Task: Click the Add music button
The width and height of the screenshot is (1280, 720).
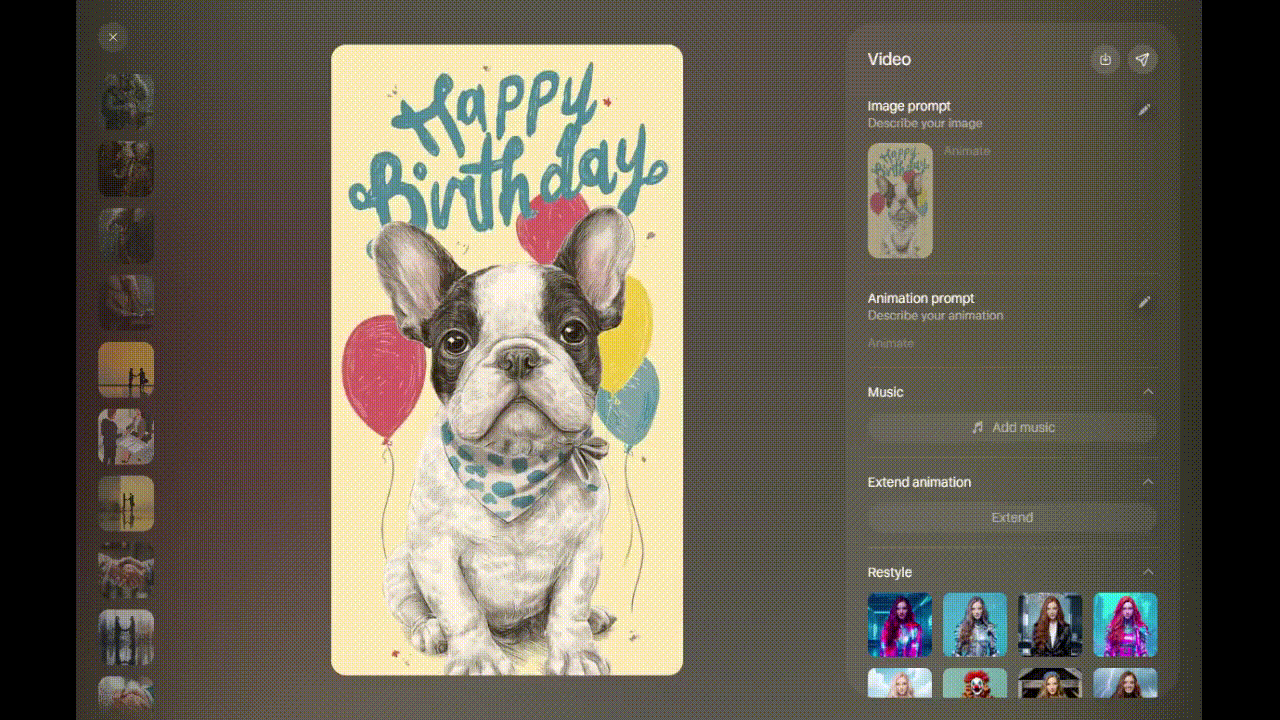Action: click(1012, 427)
